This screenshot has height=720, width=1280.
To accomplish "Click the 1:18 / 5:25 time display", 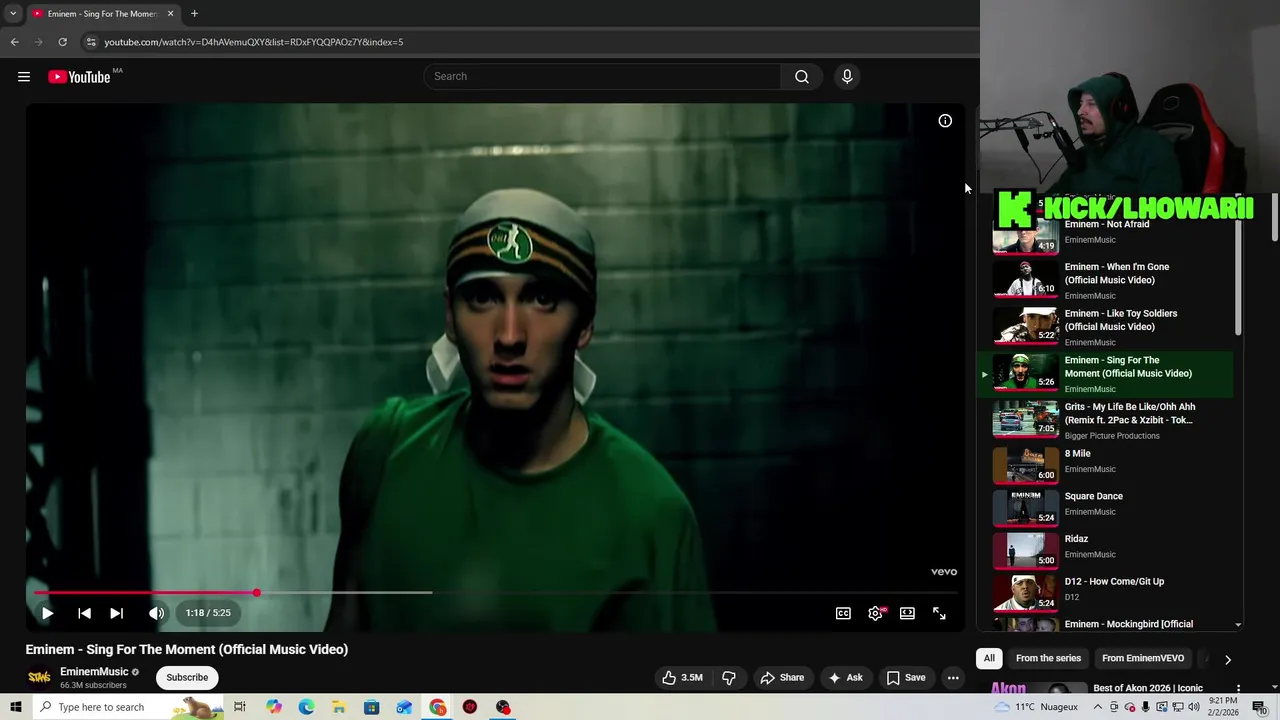I will tap(208, 613).
